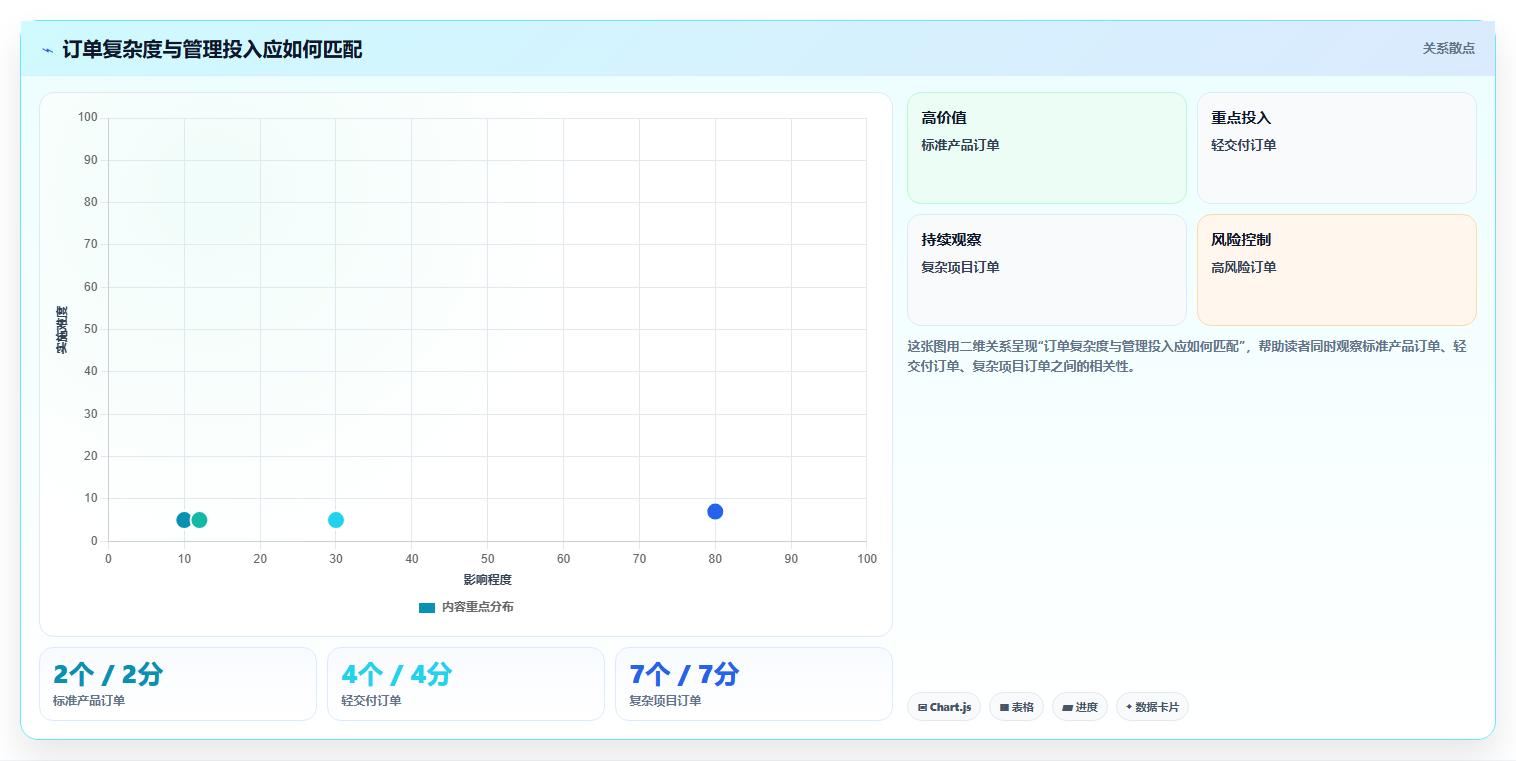Screen dimensions: 1516x761
Task: Select the blue data point at x=80
Action: point(715,512)
